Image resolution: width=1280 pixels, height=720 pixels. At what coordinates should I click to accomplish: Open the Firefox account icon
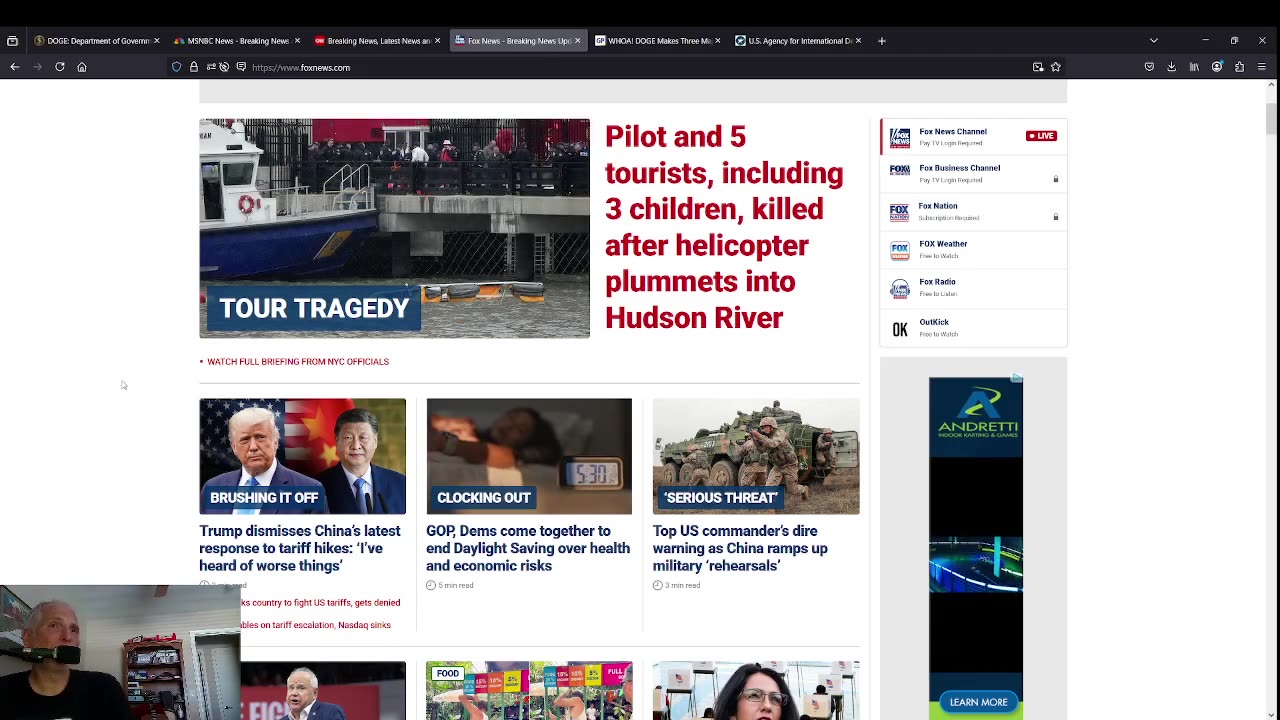(x=1217, y=67)
